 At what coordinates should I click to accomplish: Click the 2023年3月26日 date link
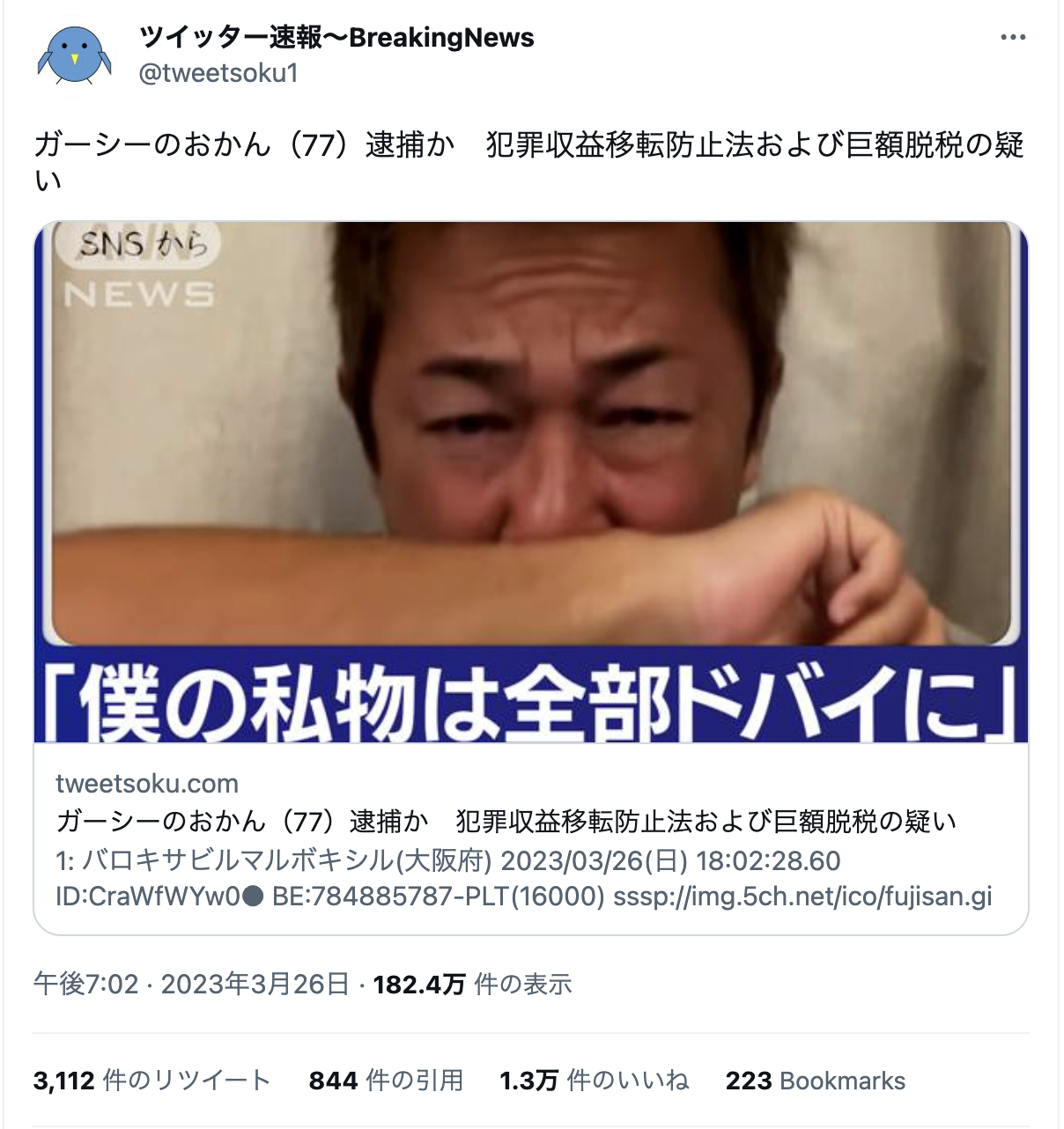tap(255, 984)
